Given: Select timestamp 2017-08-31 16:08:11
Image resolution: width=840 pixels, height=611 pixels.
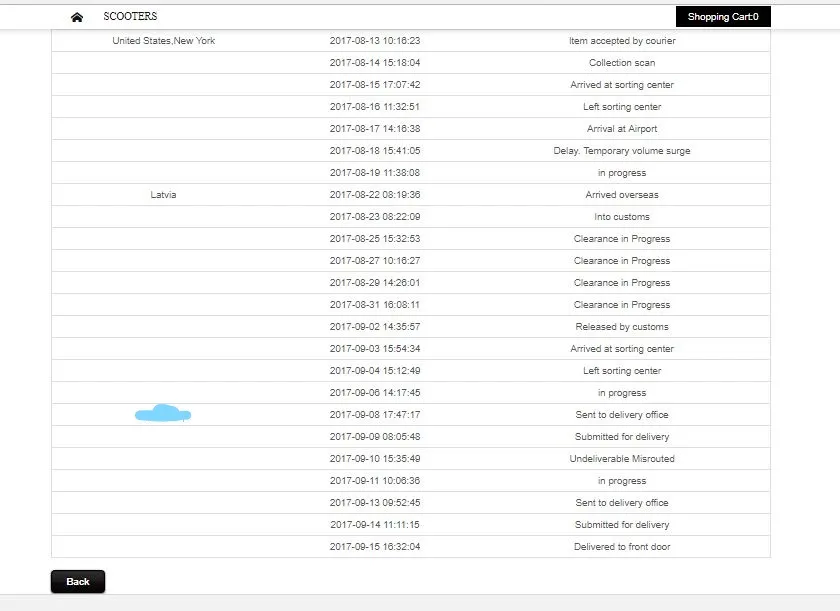Looking at the screenshot, I should pyautogui.click(x=375, y=305).
